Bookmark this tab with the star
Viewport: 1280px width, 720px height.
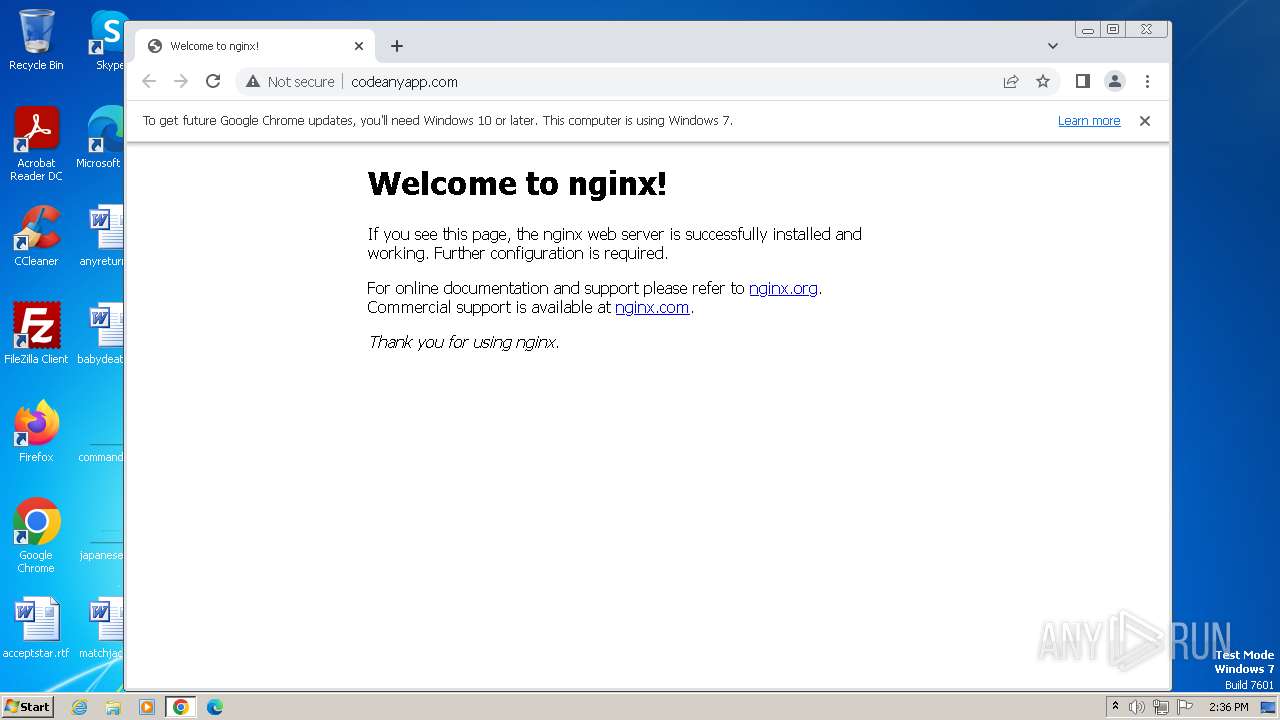[1043, 82]
